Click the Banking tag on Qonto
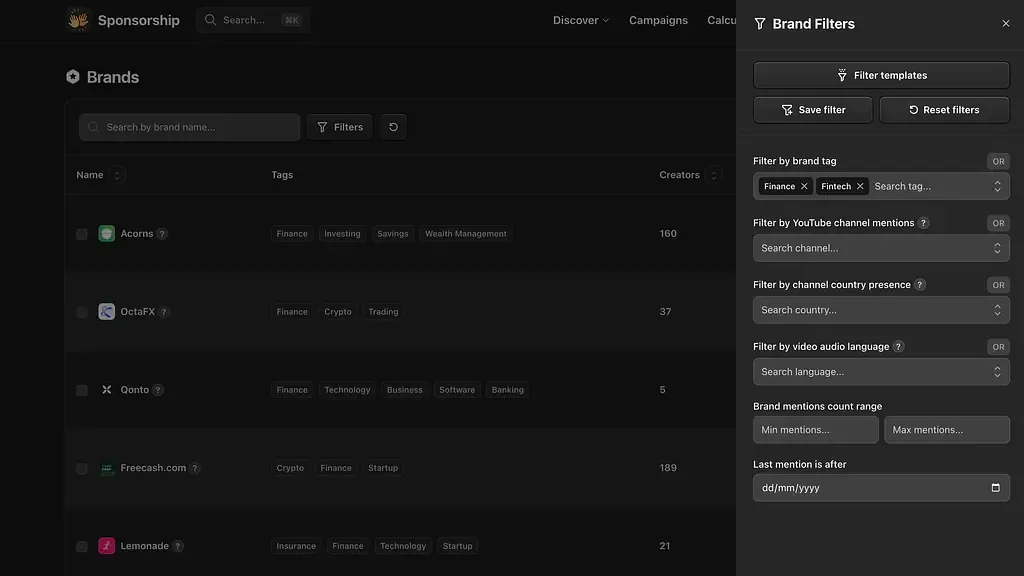The width and height of the screenshot is (1024, 576). [507, 390]
